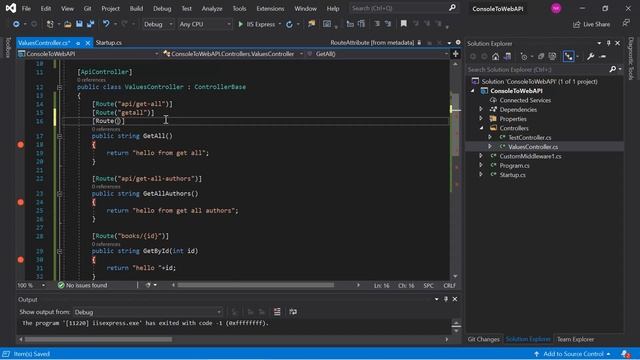640x360 pixels.
Task: Open the Any CPU platform dropdown
Action: click(x=204, y=24)
